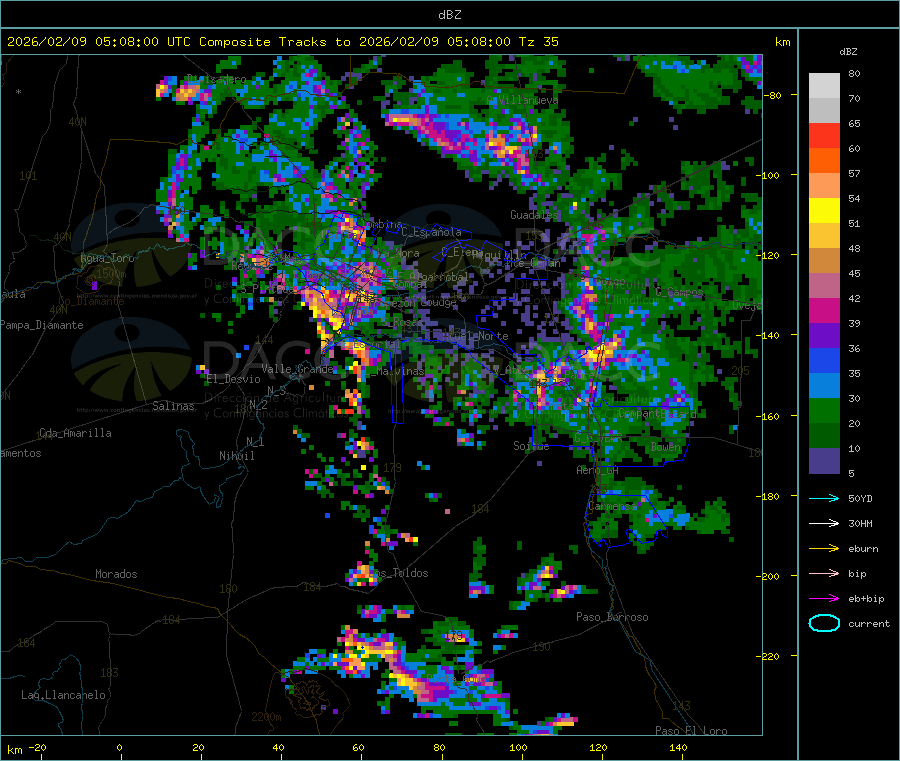Click the 'Paso_El_Loro' map label
The width and height of the screenshot is (900, 761).
pos(691,731)
